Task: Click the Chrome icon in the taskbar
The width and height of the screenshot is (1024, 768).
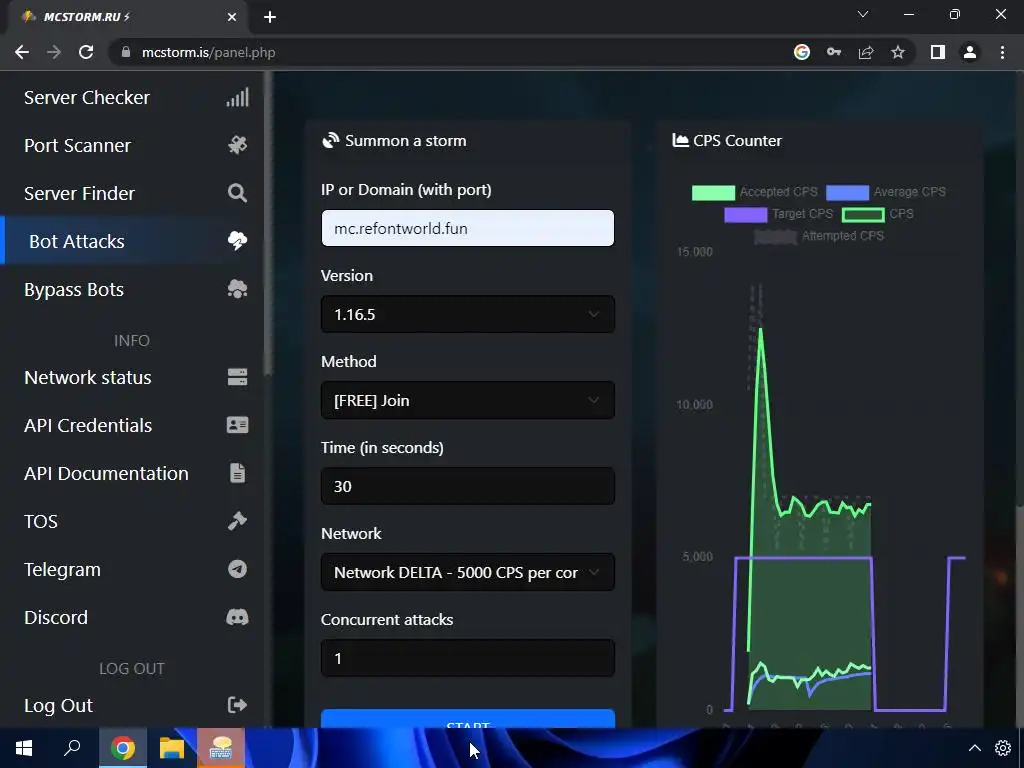Action: pos(122,748)
